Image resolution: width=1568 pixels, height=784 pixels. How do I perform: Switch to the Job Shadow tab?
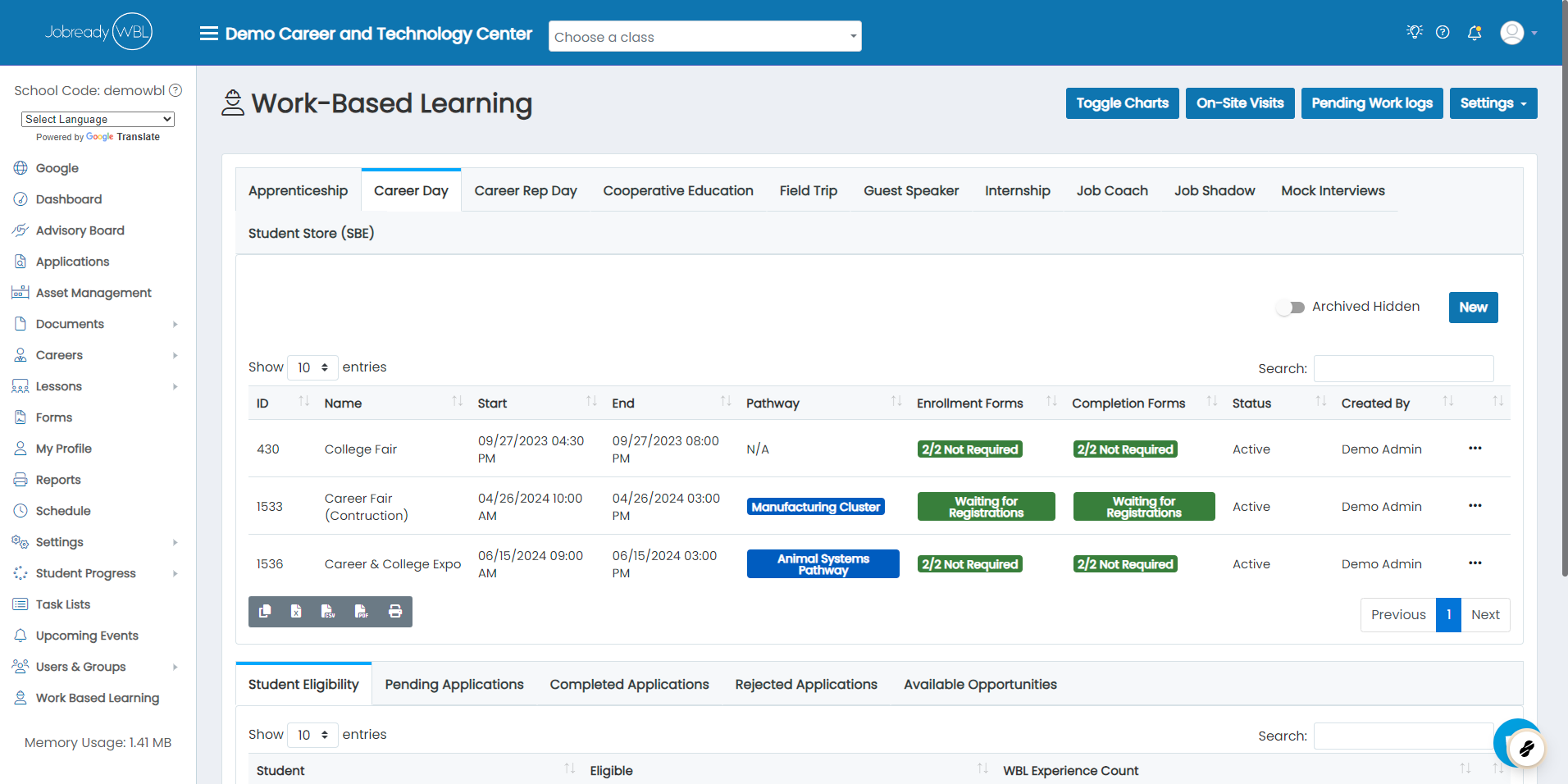point(1215,190)
